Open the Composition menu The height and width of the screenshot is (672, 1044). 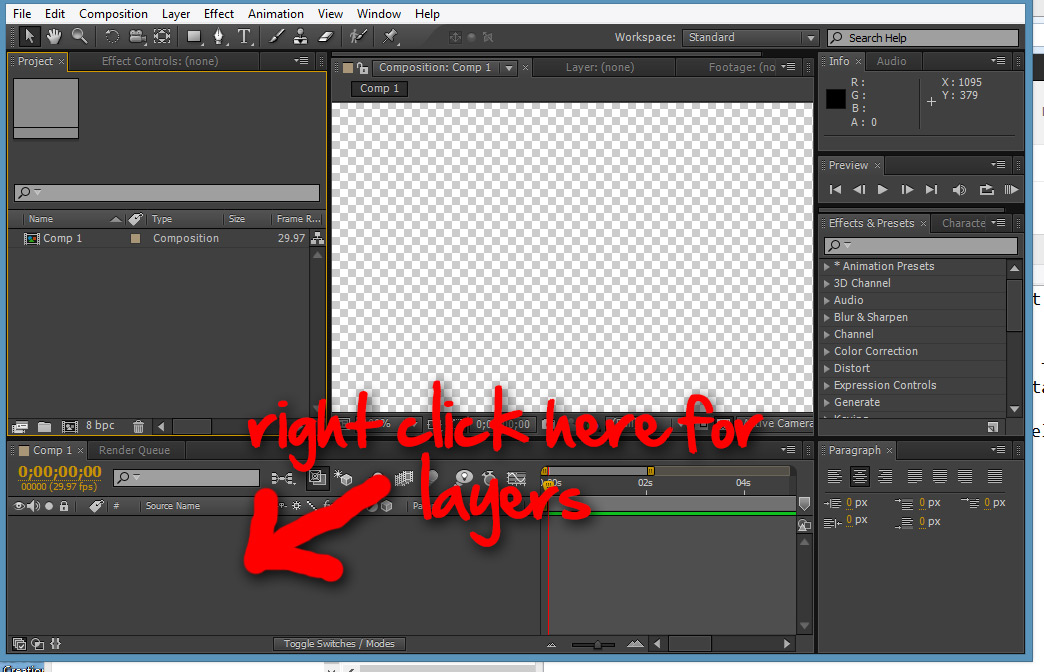pos(113,13)
